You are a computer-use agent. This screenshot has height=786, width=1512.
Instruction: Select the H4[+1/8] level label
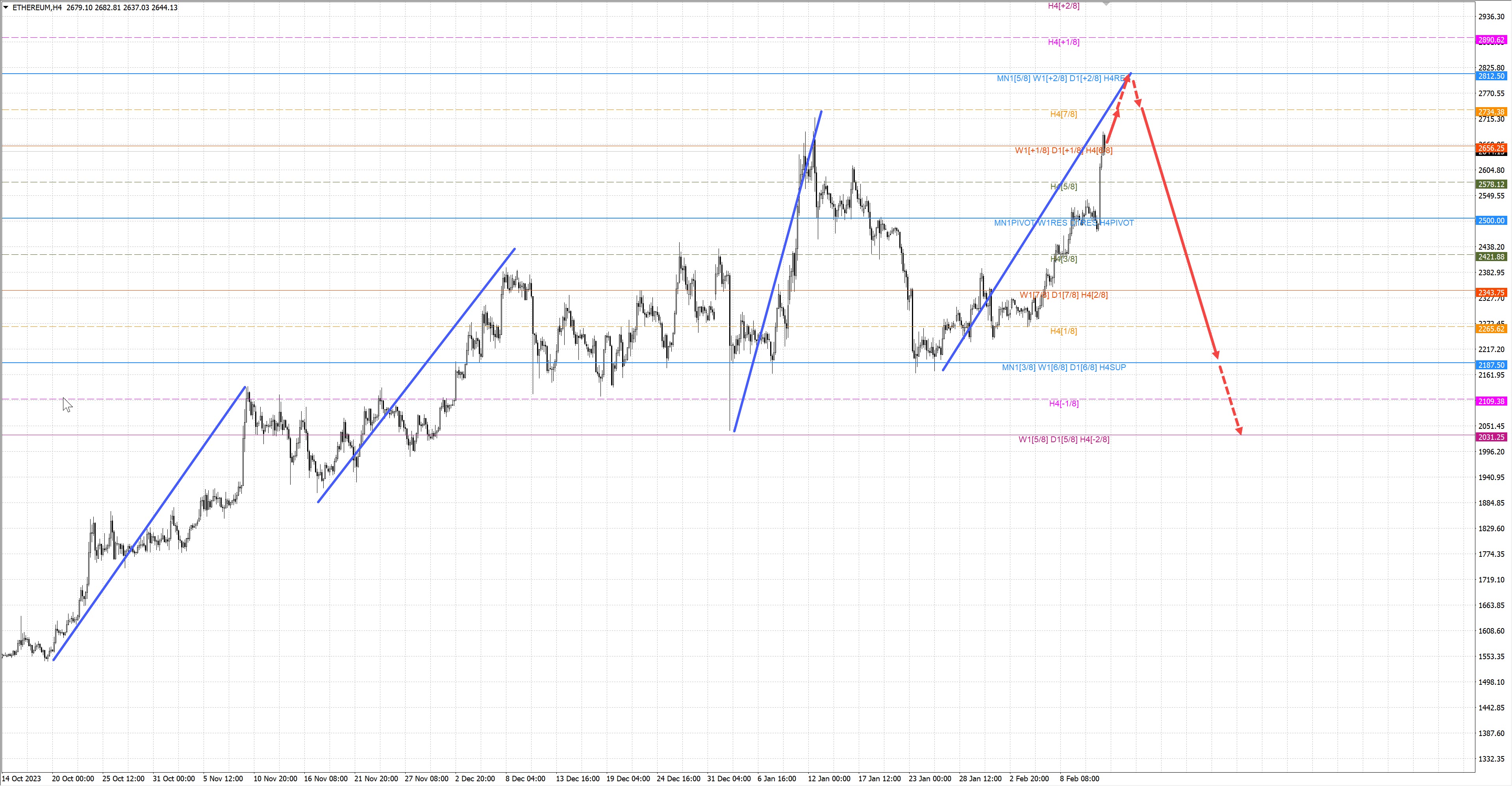point(1064,42)
